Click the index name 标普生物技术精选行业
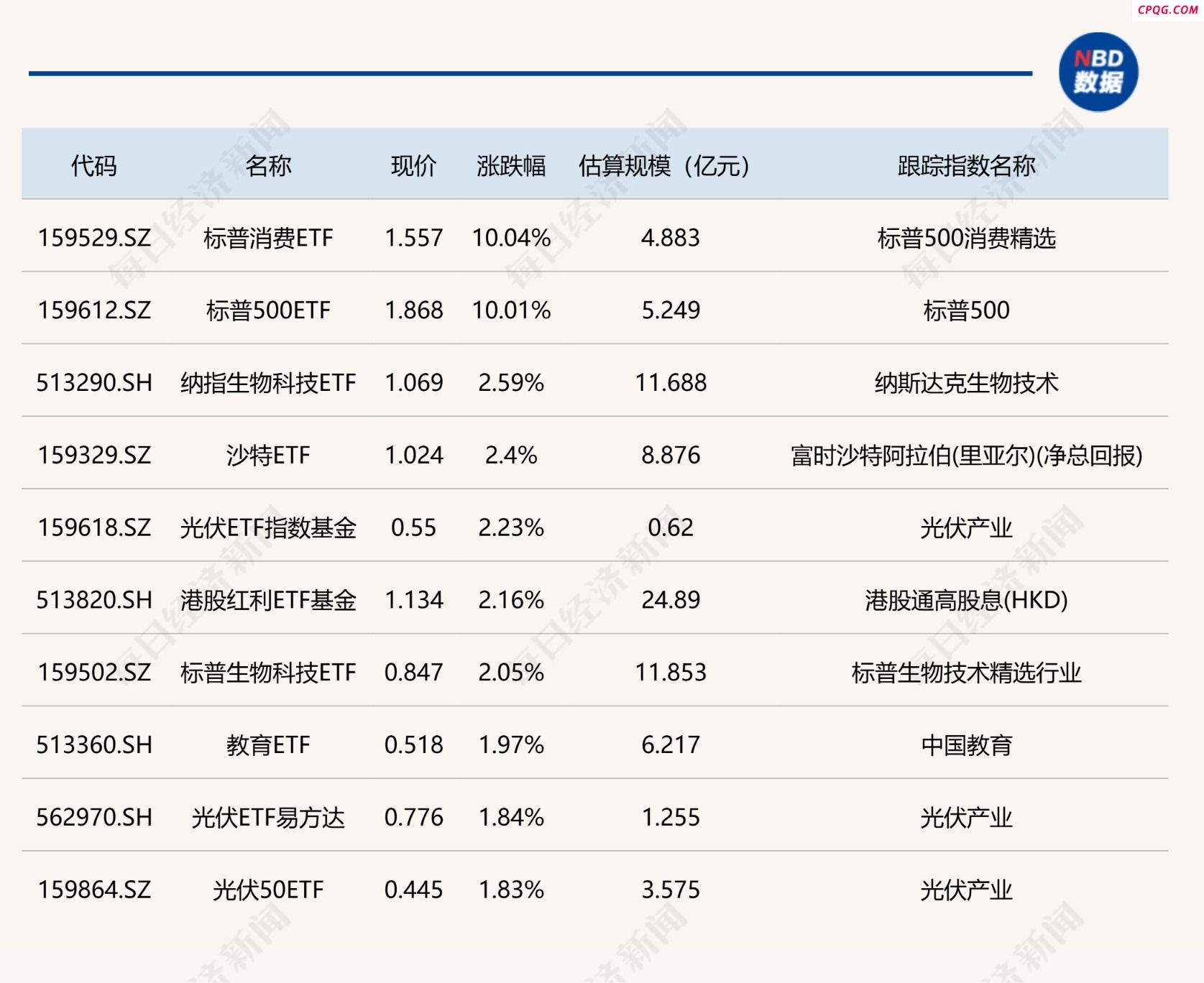Viewport: 1204px width, 983px height. [x=967, y=673]
